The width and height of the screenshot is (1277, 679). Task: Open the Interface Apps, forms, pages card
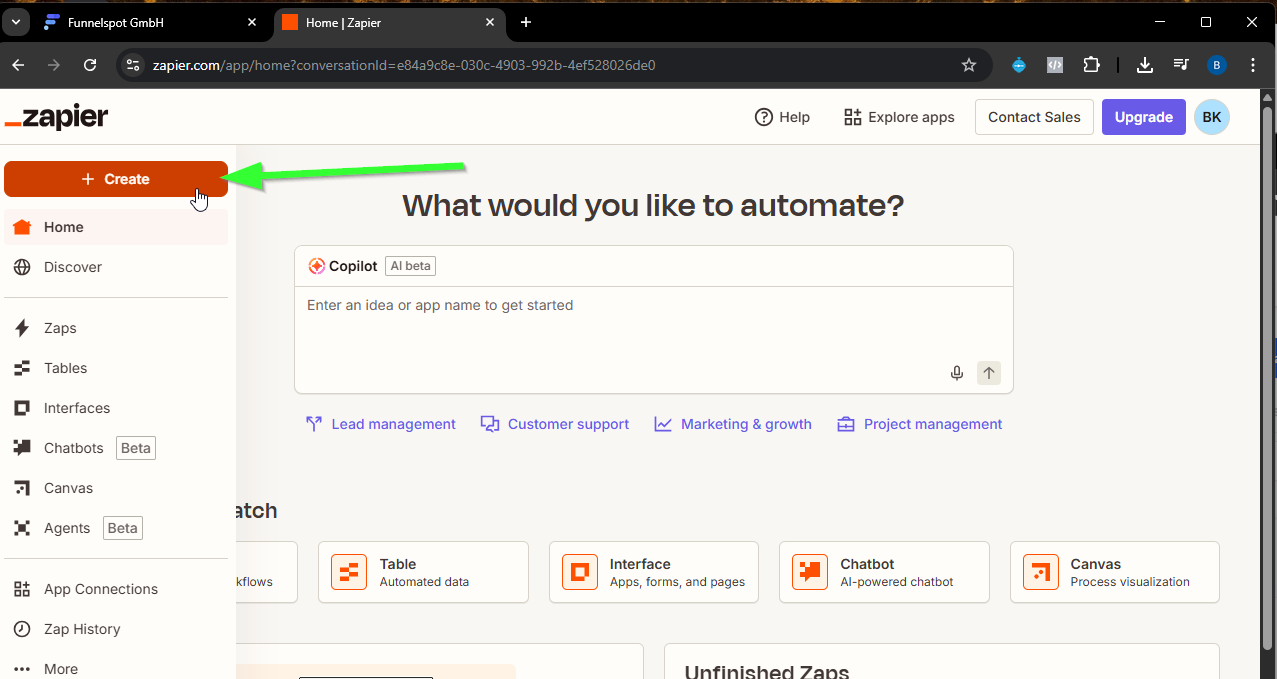(654, 572)
